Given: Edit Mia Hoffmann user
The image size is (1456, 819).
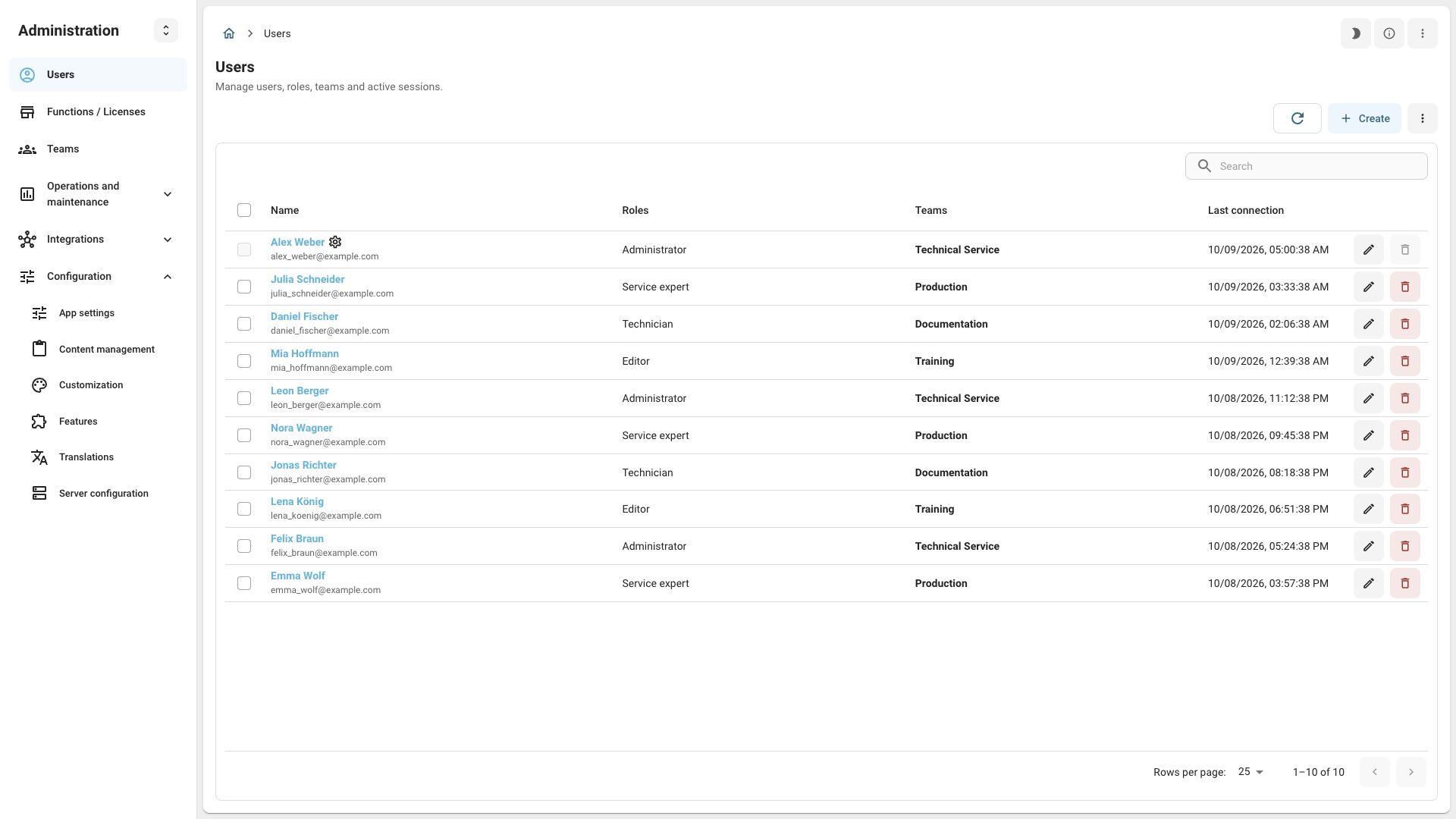Looking at the screenshot, I should (x=1368, y=361).
